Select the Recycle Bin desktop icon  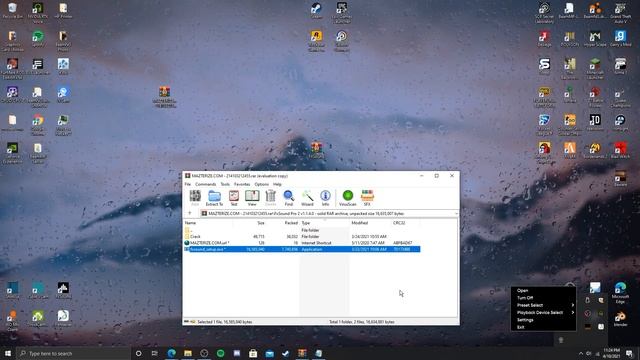coord(12,11)
